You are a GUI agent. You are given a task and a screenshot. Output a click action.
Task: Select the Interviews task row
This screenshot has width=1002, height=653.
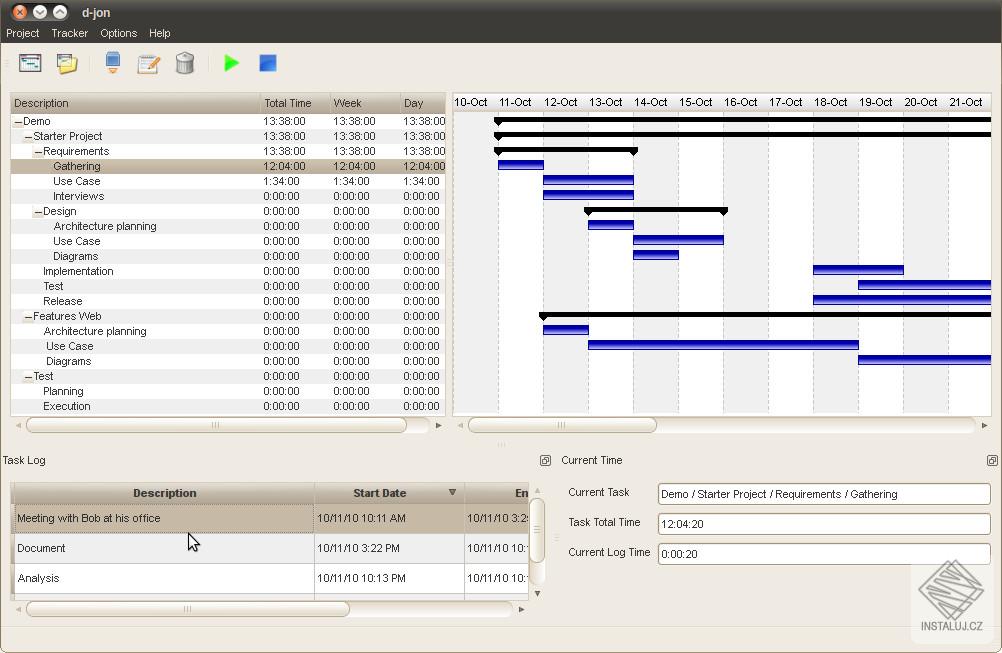click(228, 196)
